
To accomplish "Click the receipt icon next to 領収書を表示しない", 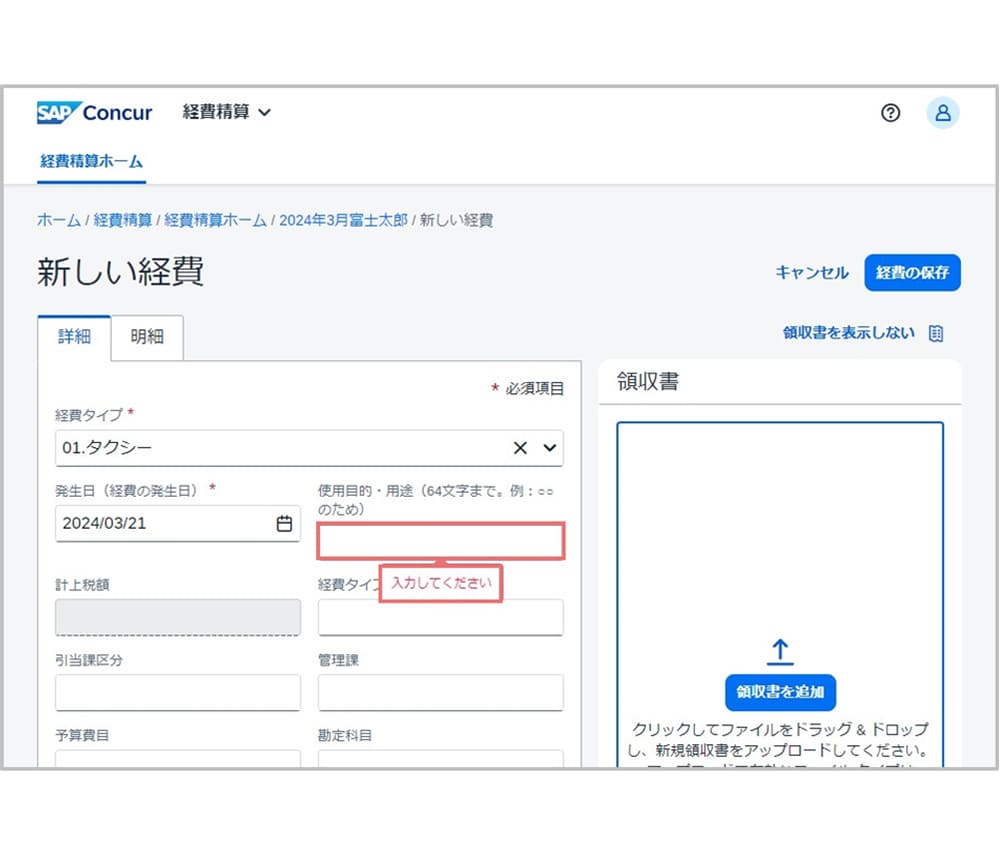I will point(934,333).
